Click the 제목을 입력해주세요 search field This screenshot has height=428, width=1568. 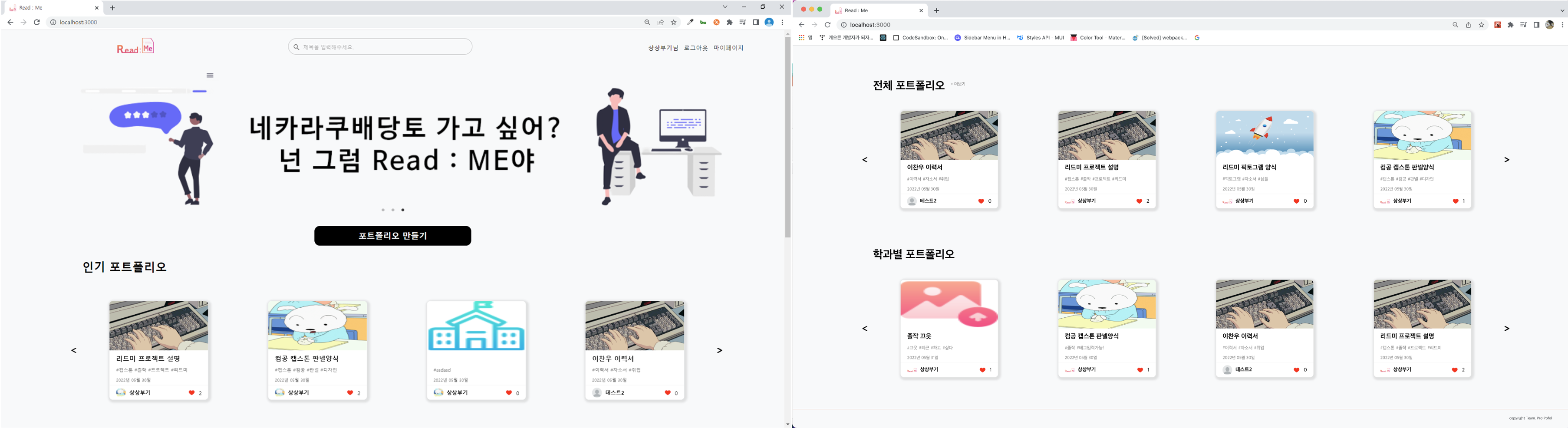(x=380, y=46)
